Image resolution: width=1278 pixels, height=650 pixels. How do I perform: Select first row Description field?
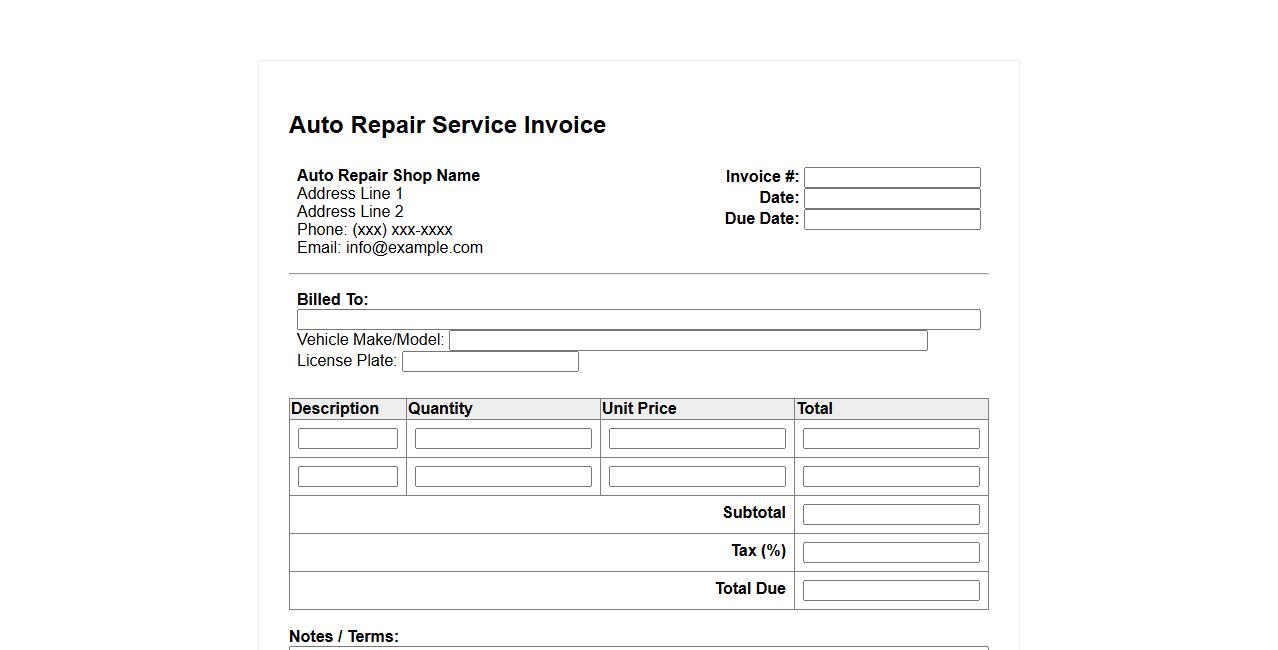348,438
